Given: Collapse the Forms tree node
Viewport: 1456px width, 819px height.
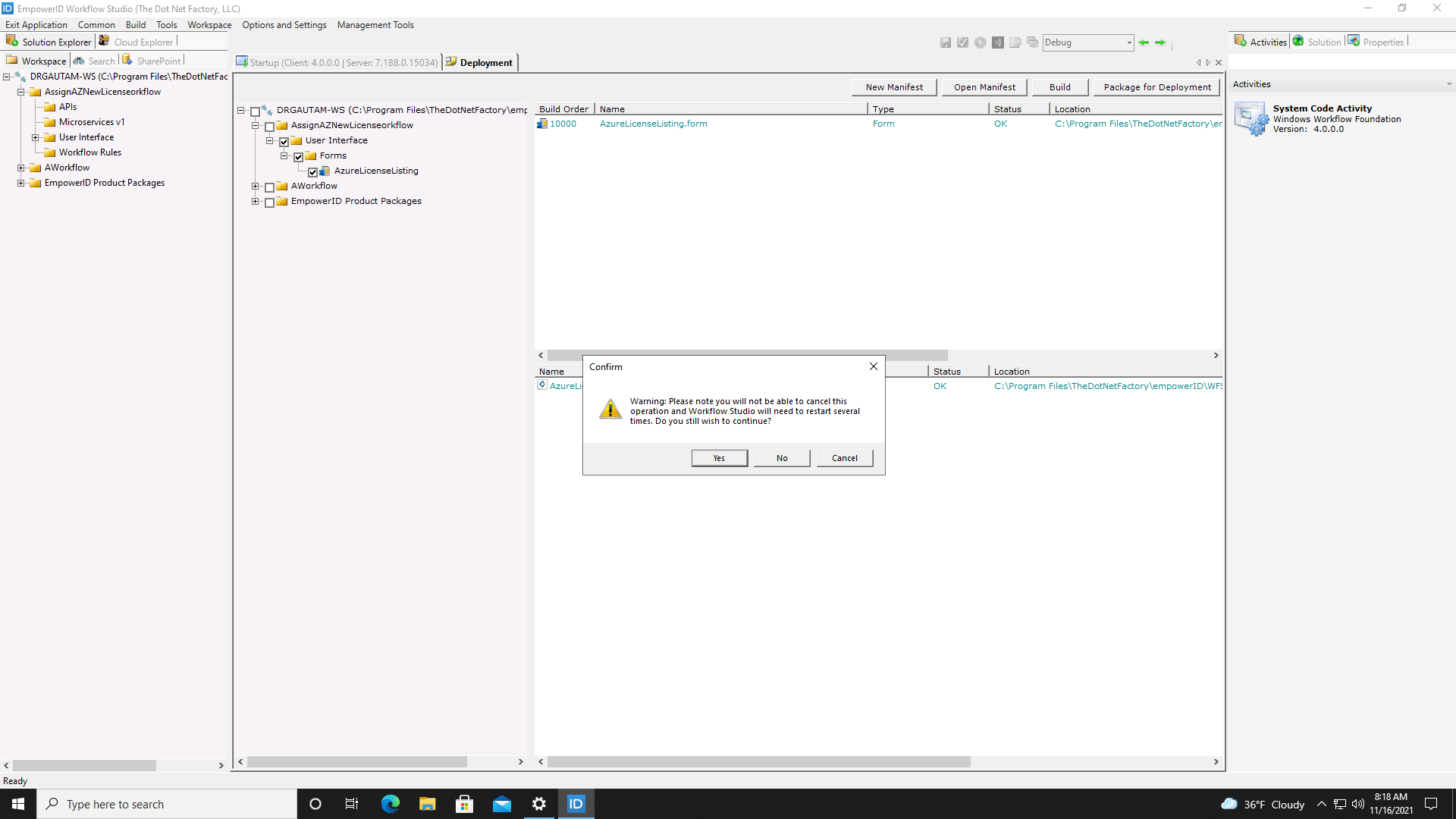Looking at the screenshot, I should click(285, 155).
